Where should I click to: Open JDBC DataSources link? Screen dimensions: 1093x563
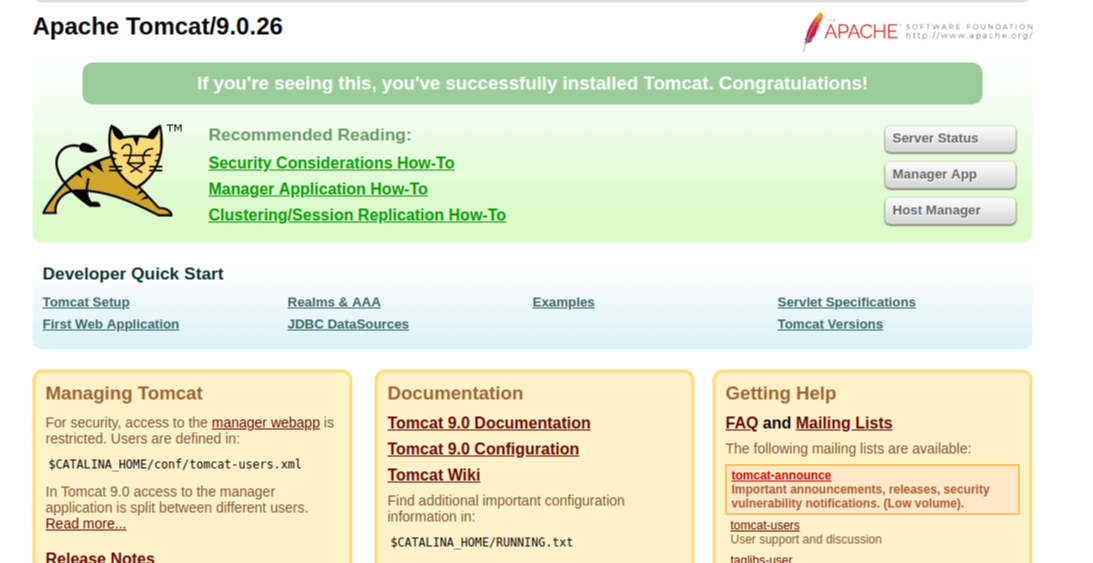click(x=348, y=324)
